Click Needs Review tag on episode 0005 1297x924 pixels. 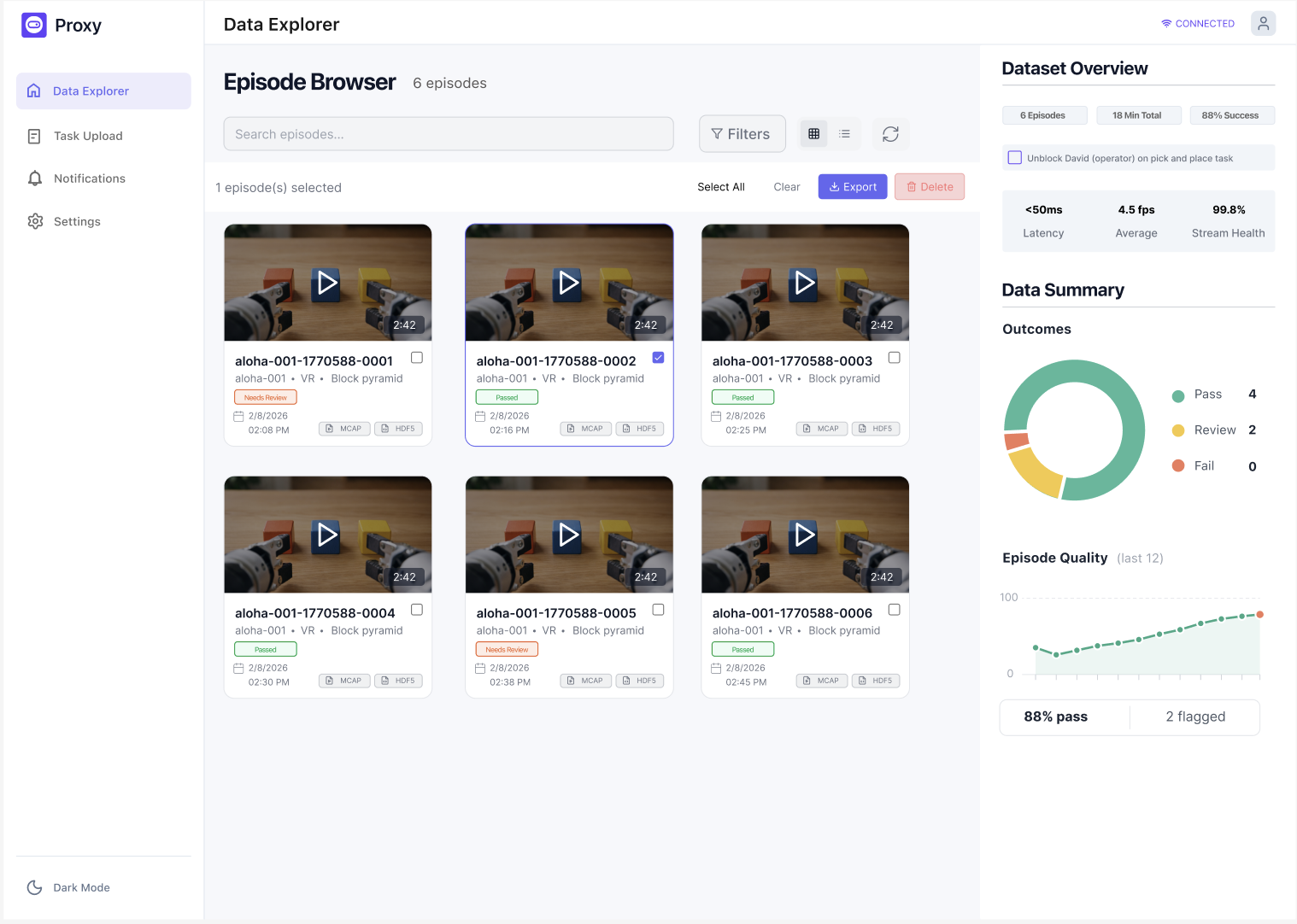(507, 649)
